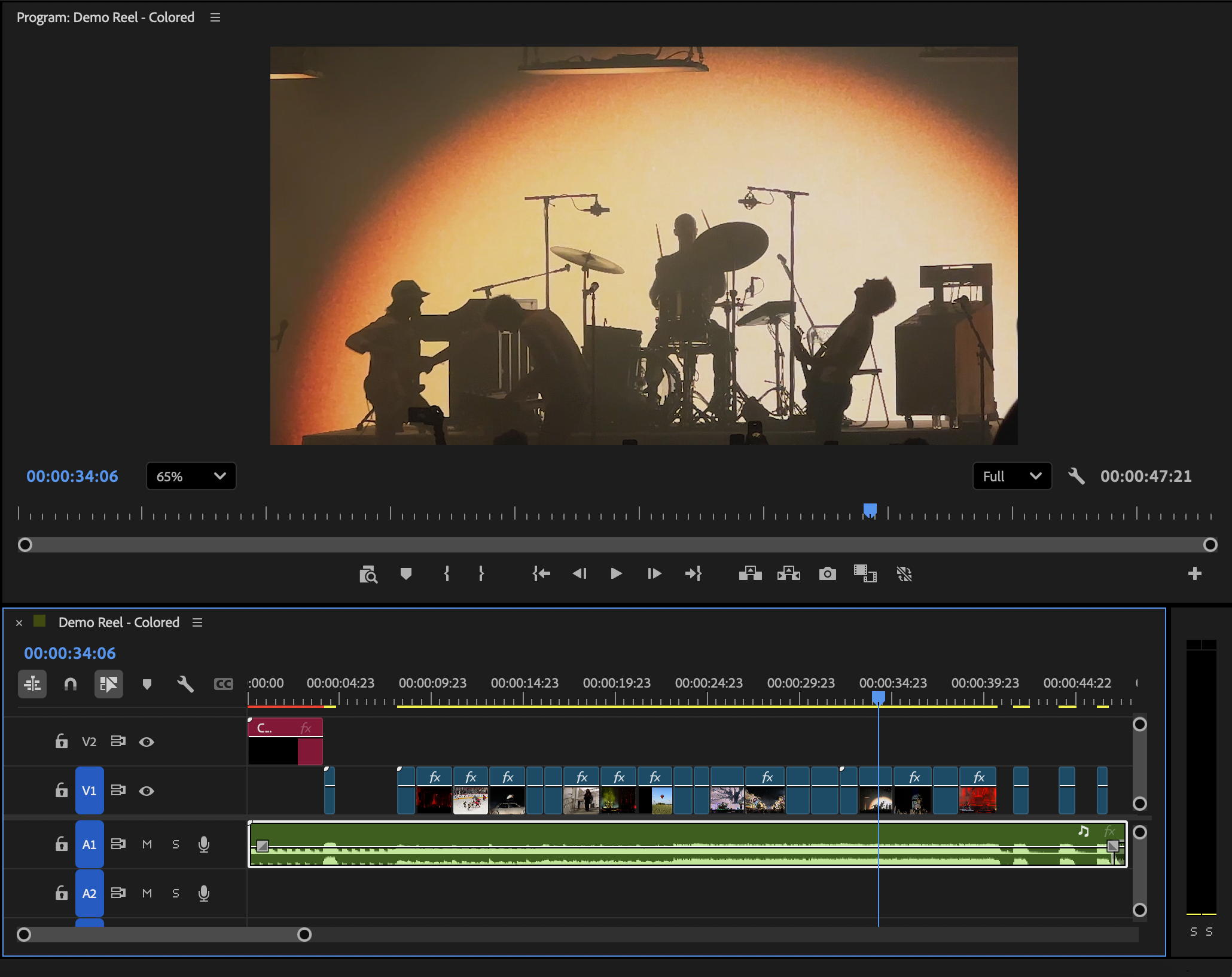Screen dimensions: 1232x977
Task: Click the Mark In bracket icon
Action: point(446,574)
